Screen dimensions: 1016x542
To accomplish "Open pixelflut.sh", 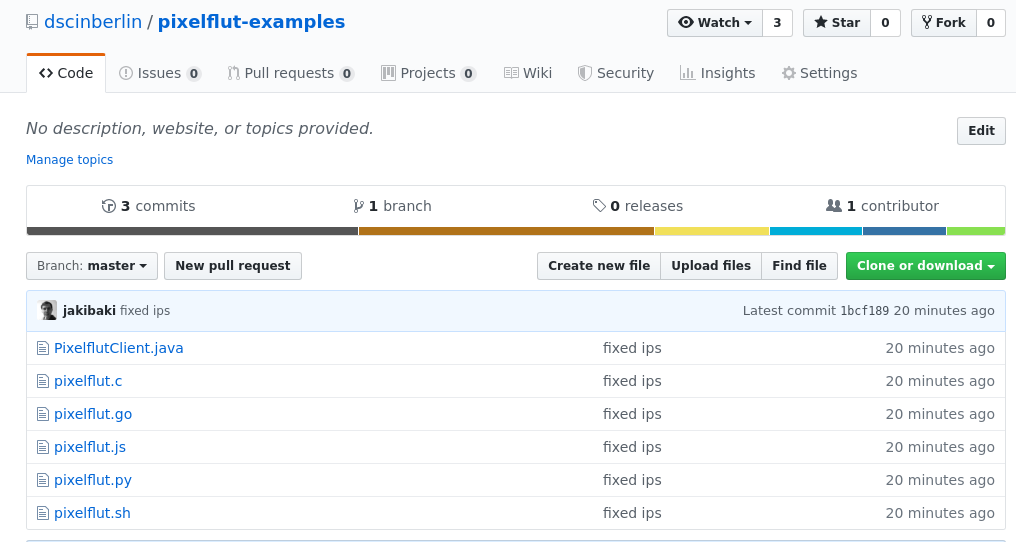I will [x=92, y=513].
